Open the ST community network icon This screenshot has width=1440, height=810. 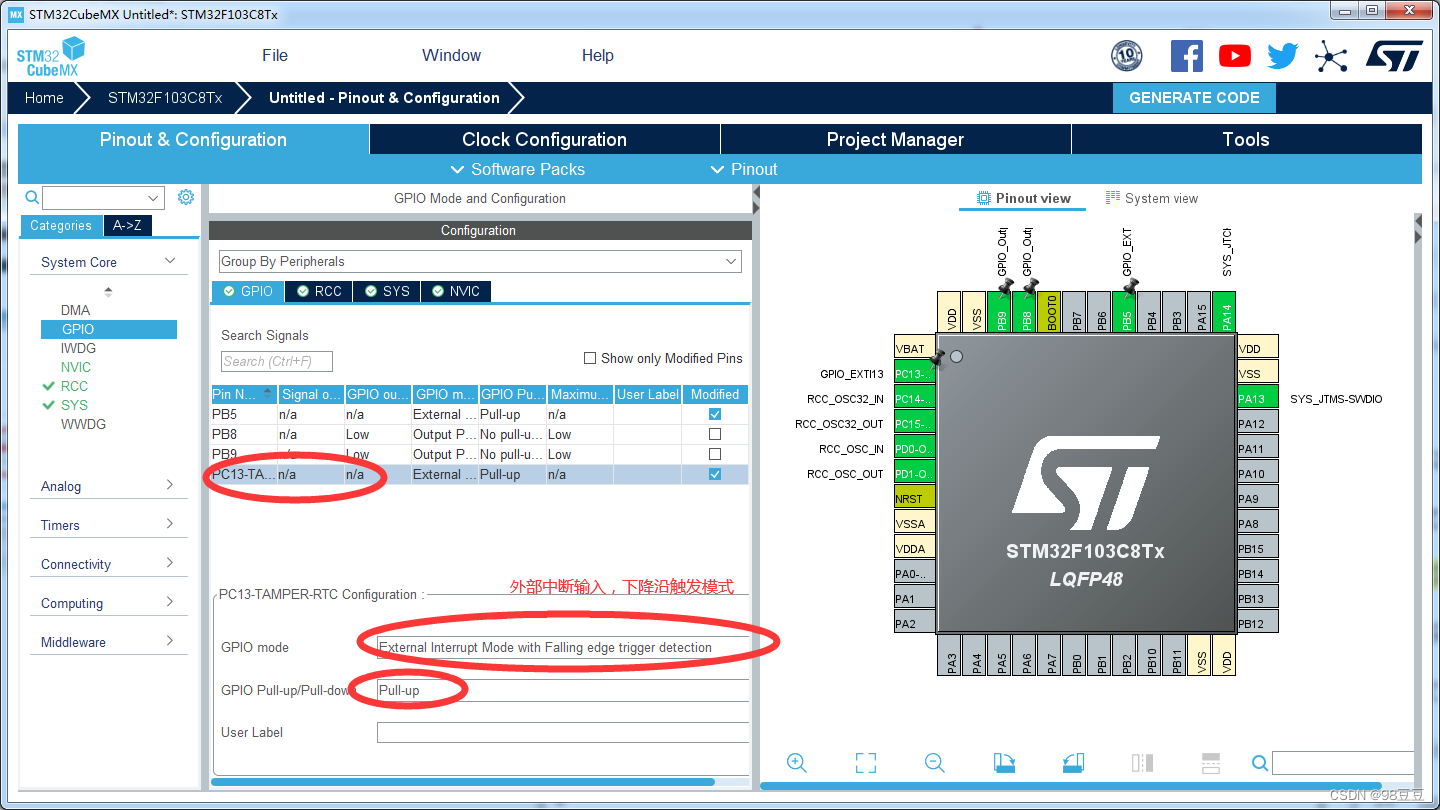[1331, 56]
